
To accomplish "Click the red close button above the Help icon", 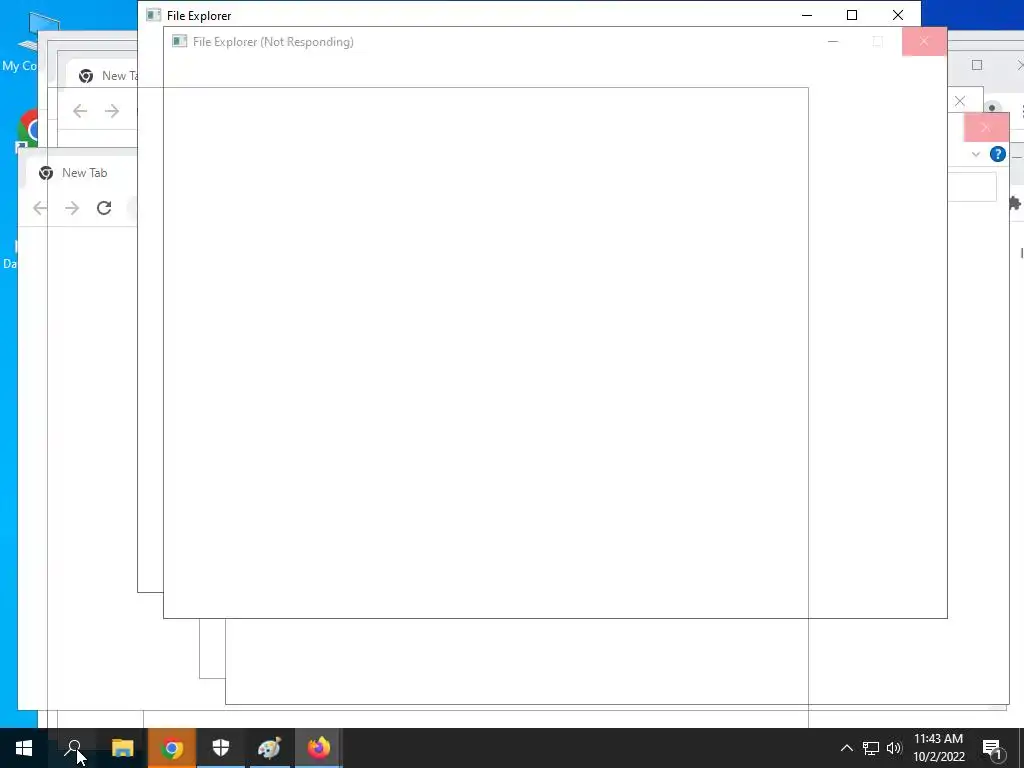I will pyautogui.click(x=986, y=127).
